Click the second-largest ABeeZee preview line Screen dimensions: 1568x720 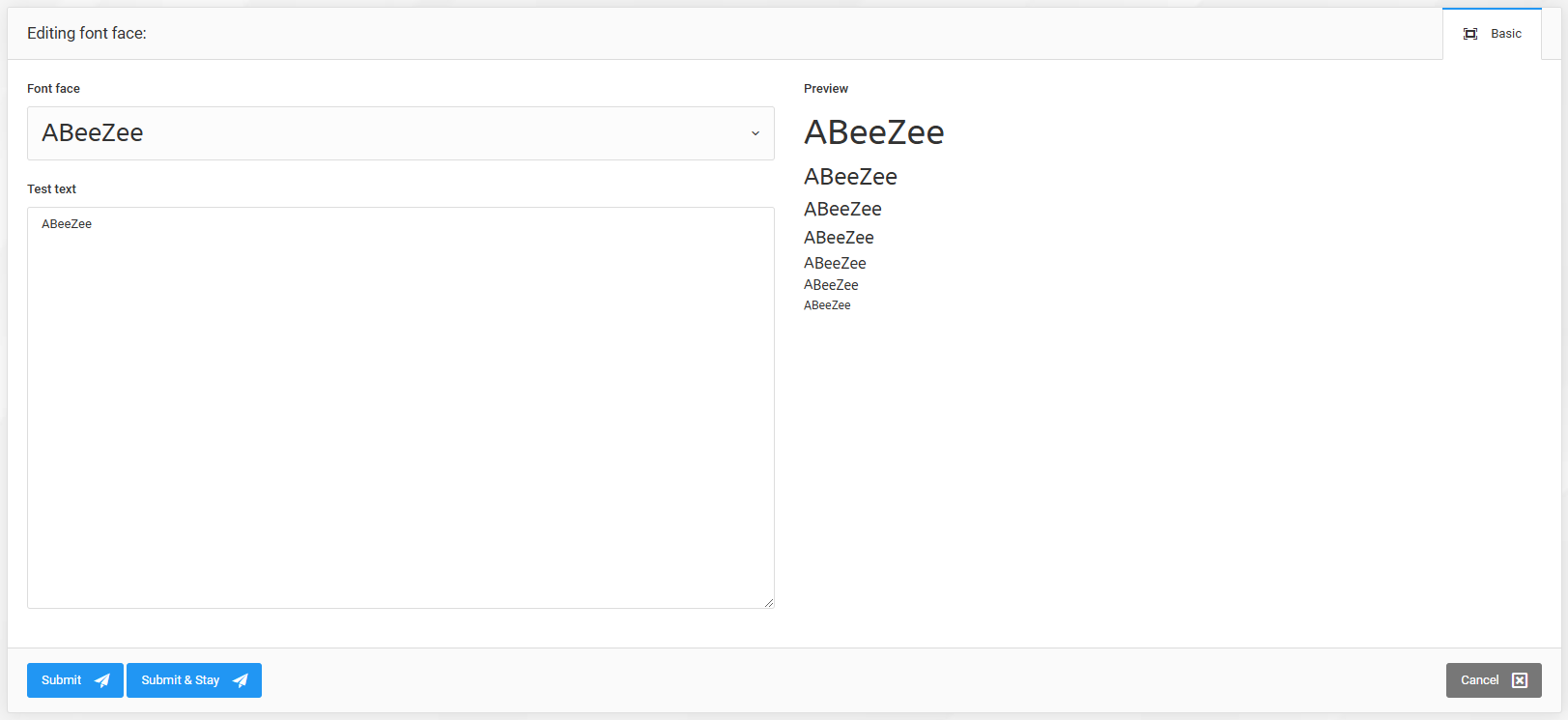tap(850, 177)
